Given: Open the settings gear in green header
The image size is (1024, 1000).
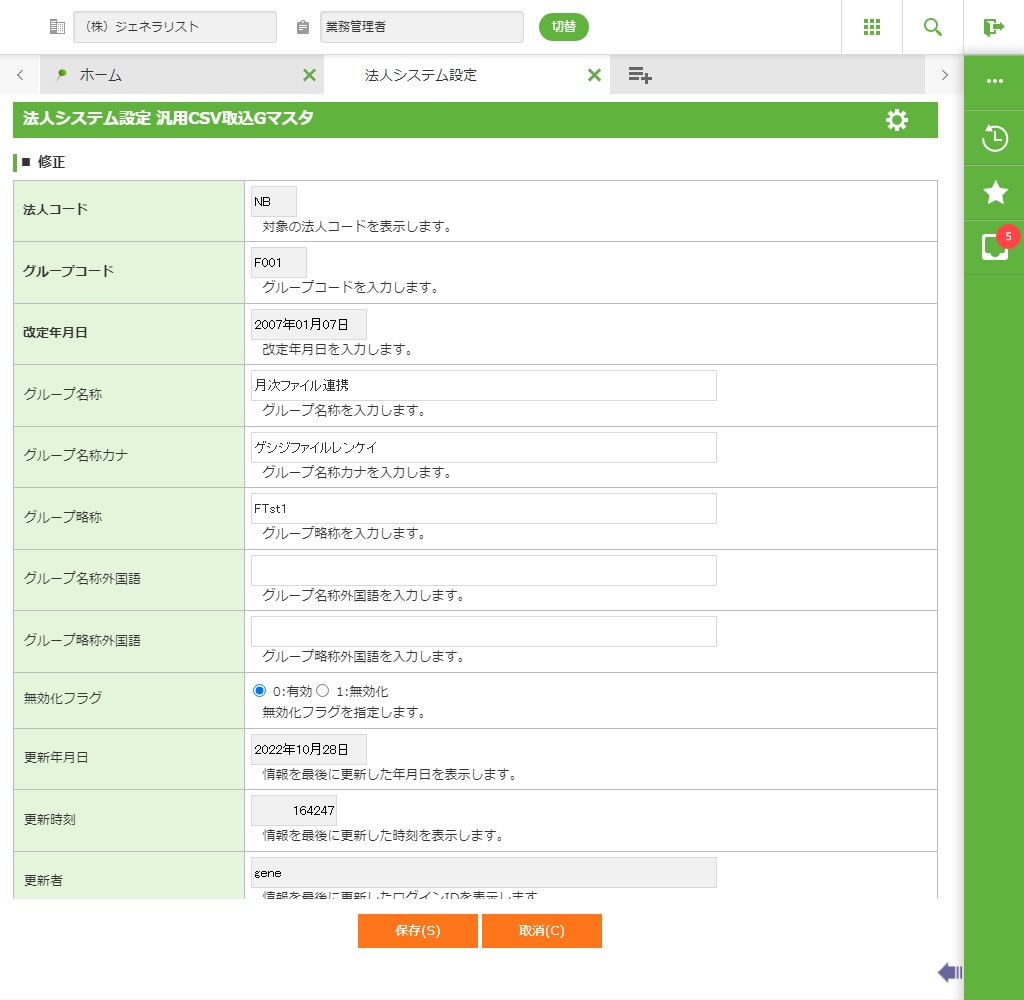Looking at the screenshot, I should pos(897,120).
